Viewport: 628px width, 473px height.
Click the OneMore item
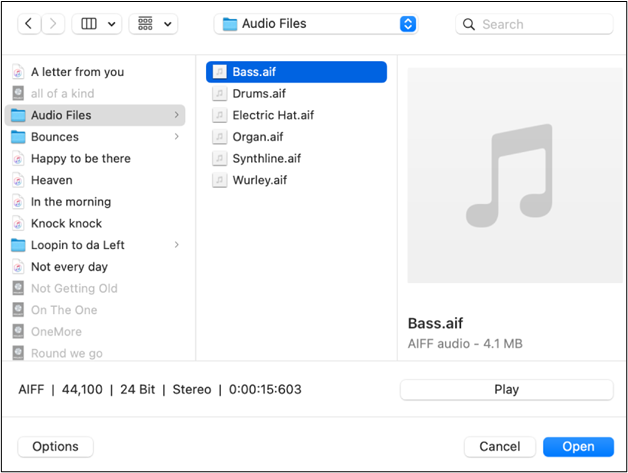click(x=95, y=332)
